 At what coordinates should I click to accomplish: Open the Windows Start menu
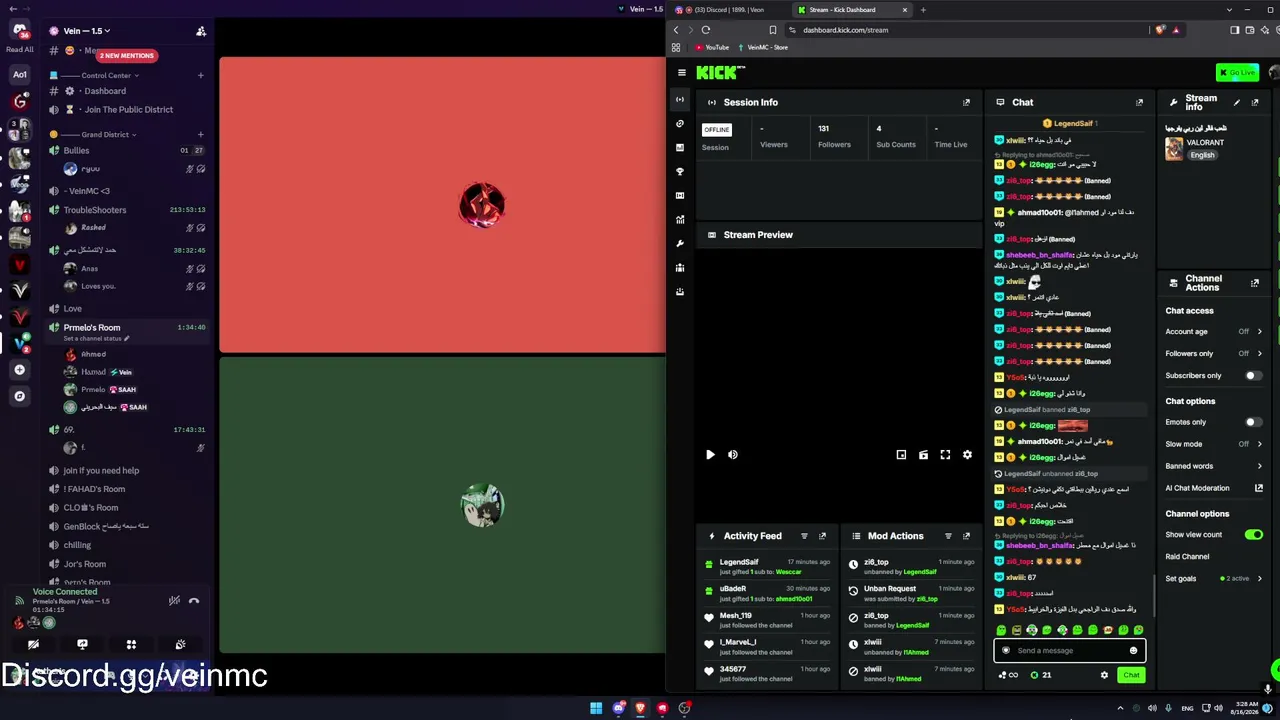point(596,709)
